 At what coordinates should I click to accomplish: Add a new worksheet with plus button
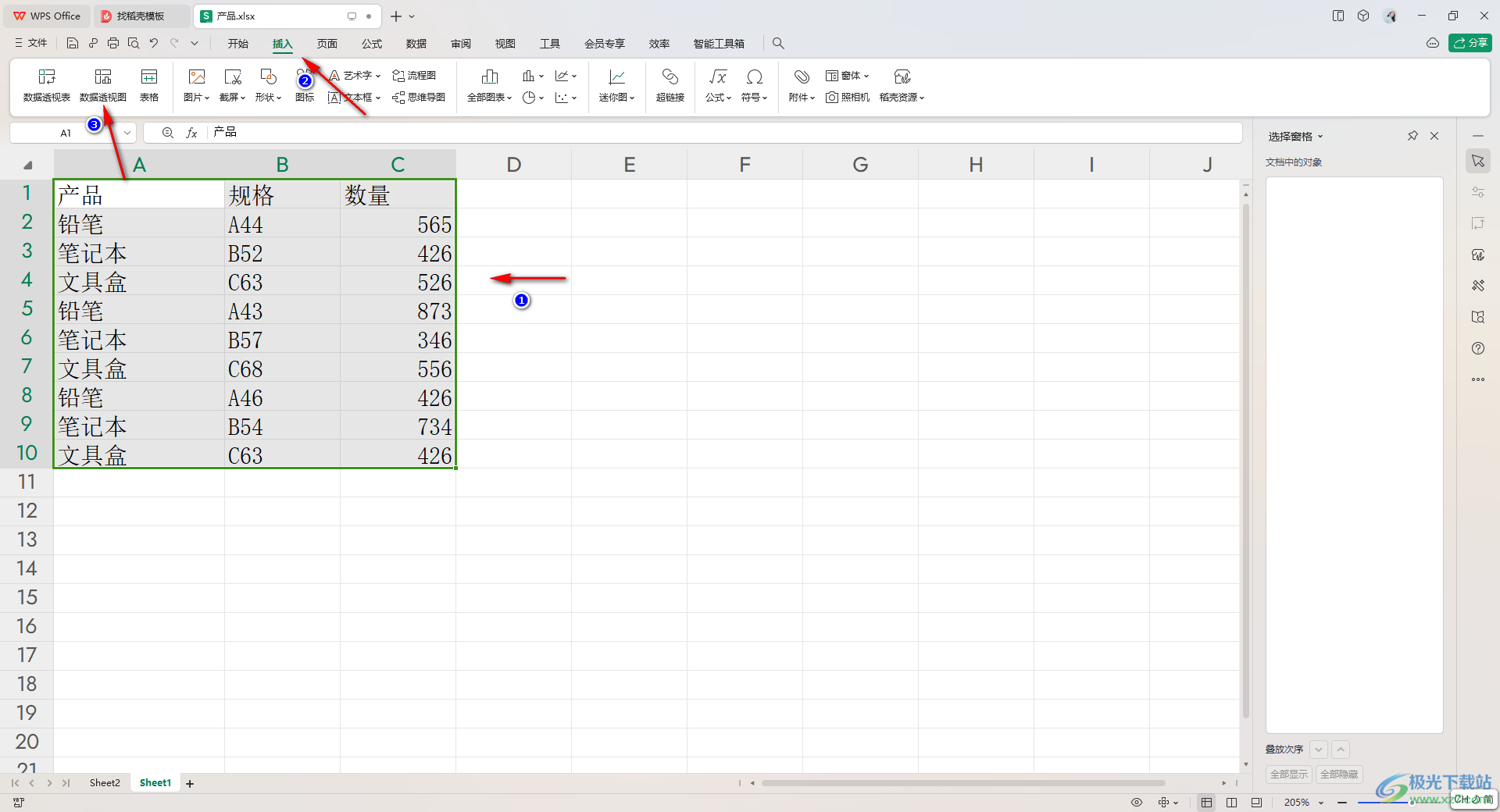click(190, 783)
